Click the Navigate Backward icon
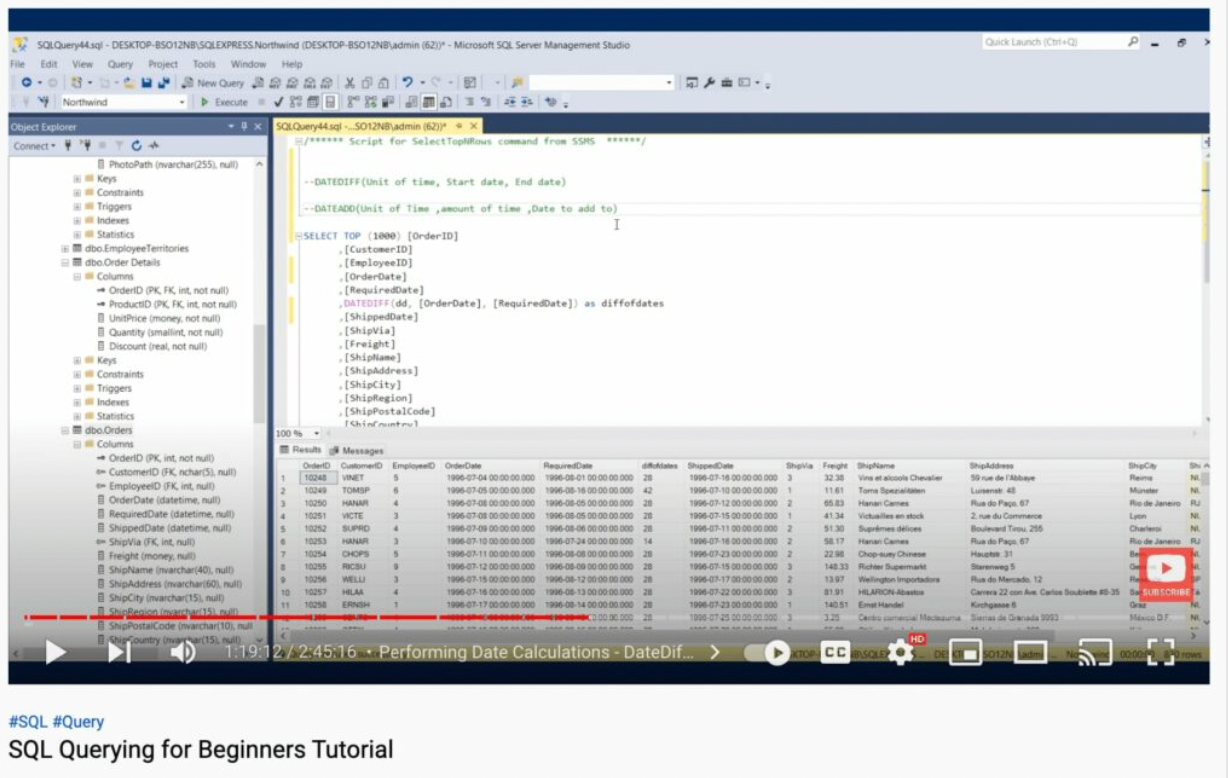This screenshot has width=1228, height=778. (27, 83)
